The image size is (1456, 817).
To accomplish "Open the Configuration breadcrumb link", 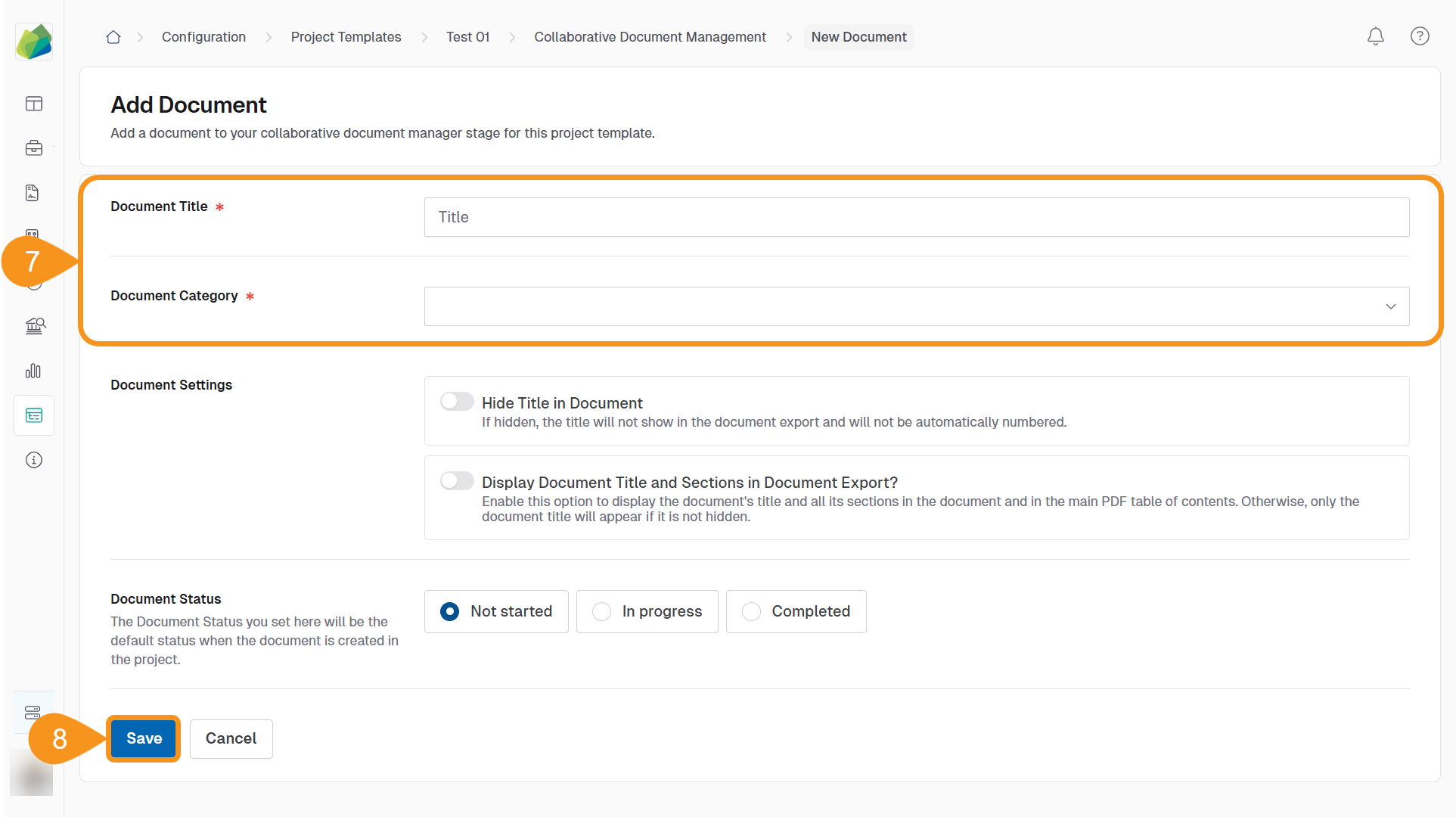I will coord(203,36).
